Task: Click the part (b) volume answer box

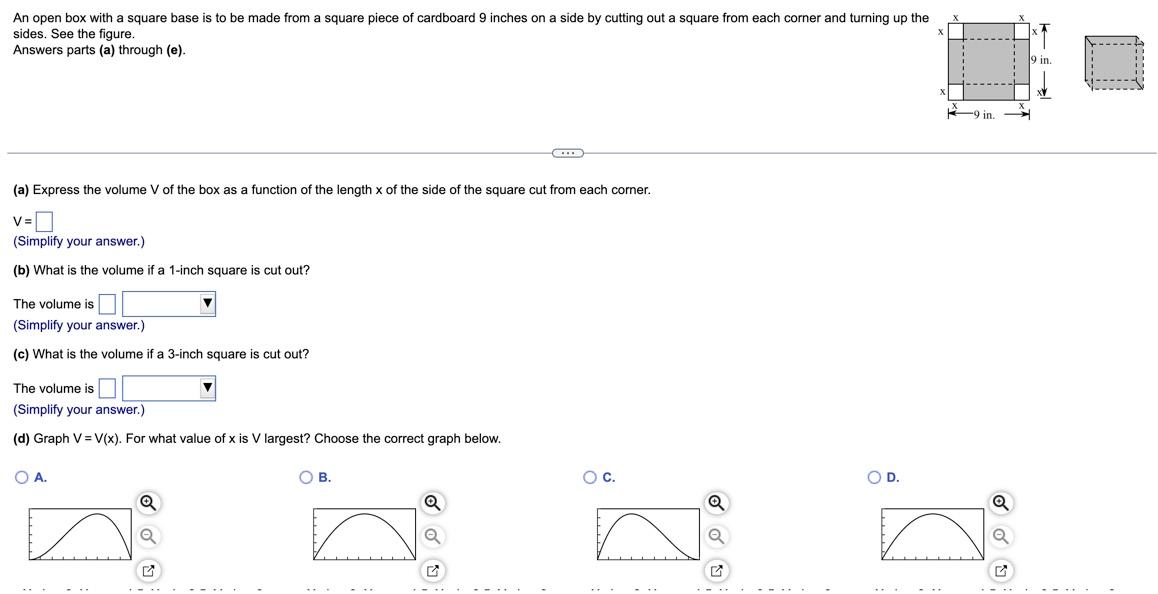Action: pyautogui.click(x=105, y=303)
